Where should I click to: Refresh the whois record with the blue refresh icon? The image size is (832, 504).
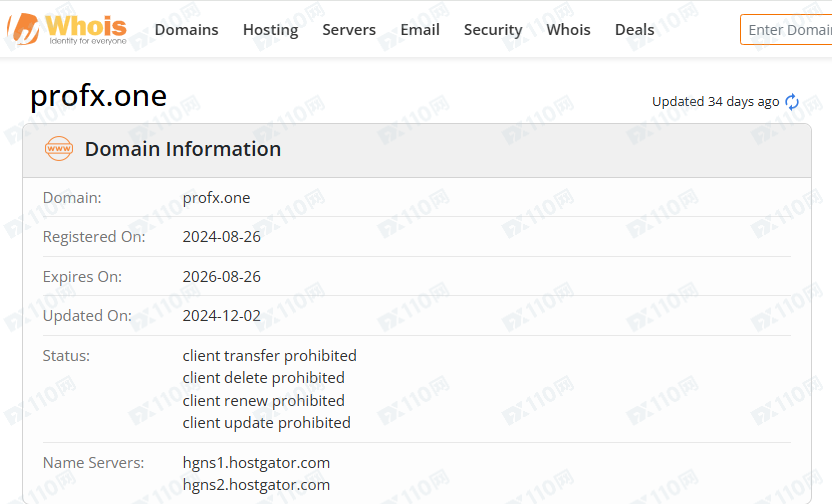[792, 102]
